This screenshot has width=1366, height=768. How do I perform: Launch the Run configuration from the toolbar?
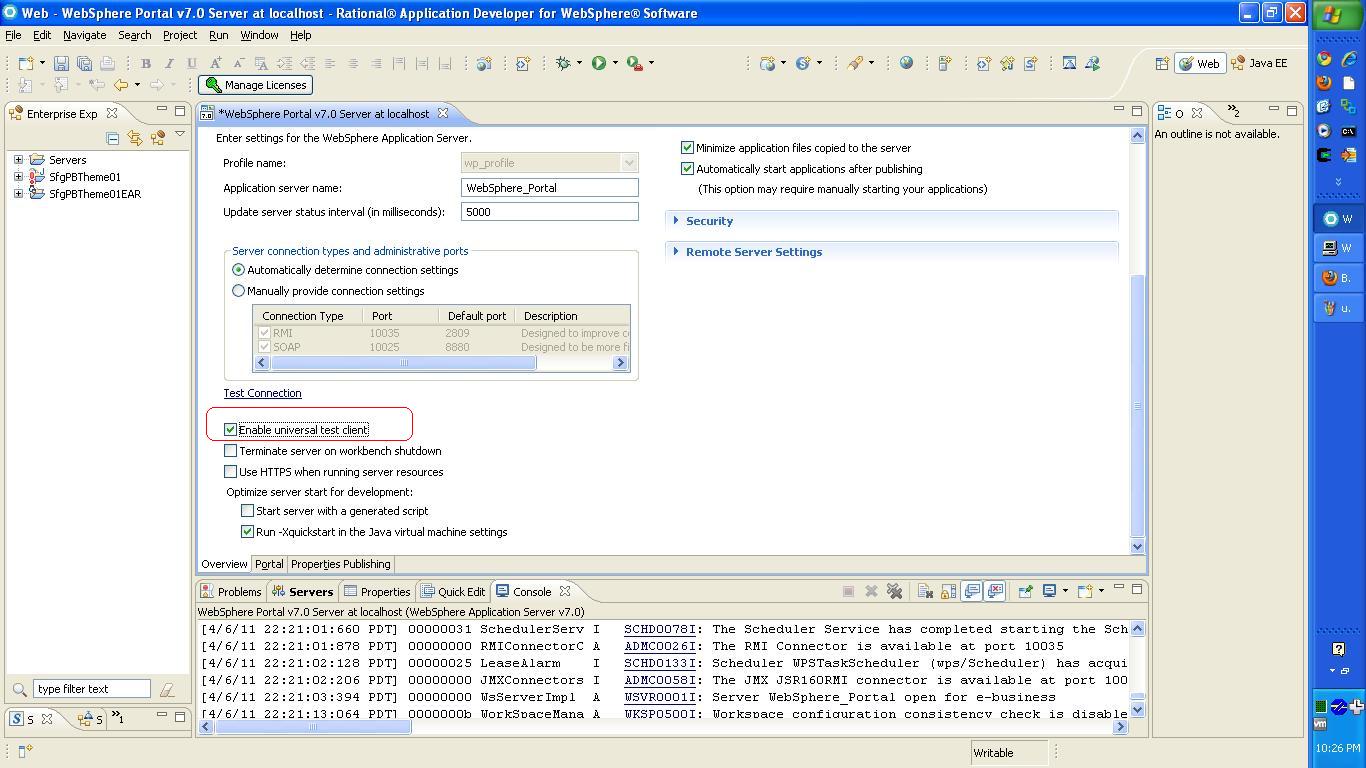[599, 62]
